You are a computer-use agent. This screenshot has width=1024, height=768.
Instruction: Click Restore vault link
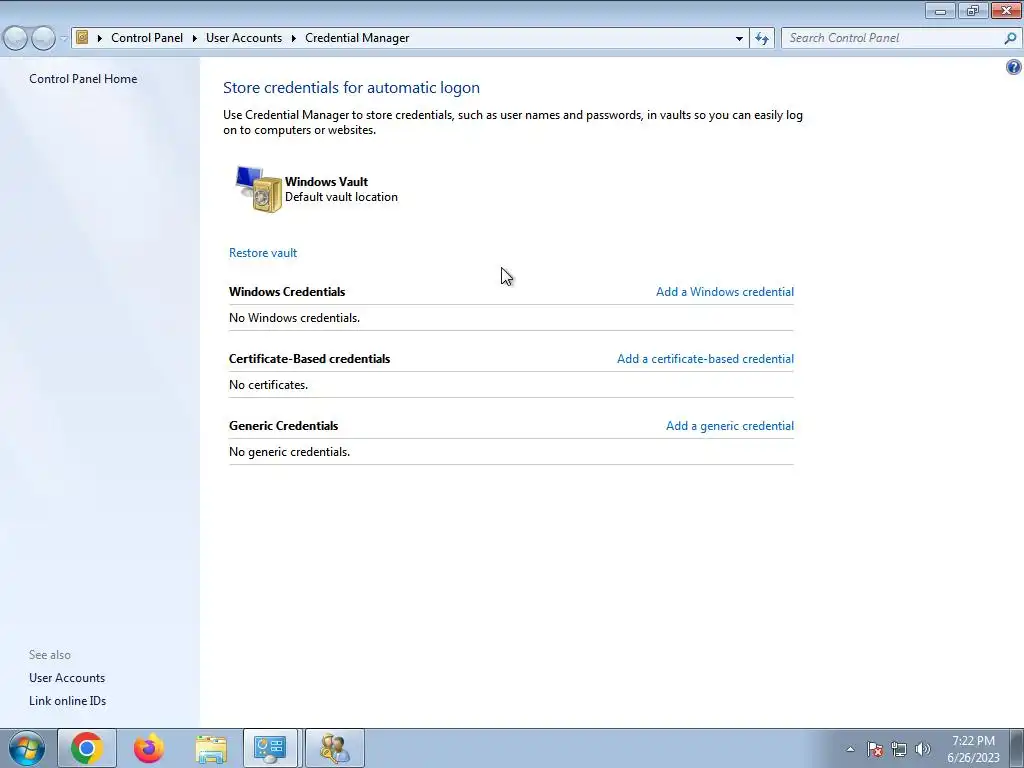[263, 253]
